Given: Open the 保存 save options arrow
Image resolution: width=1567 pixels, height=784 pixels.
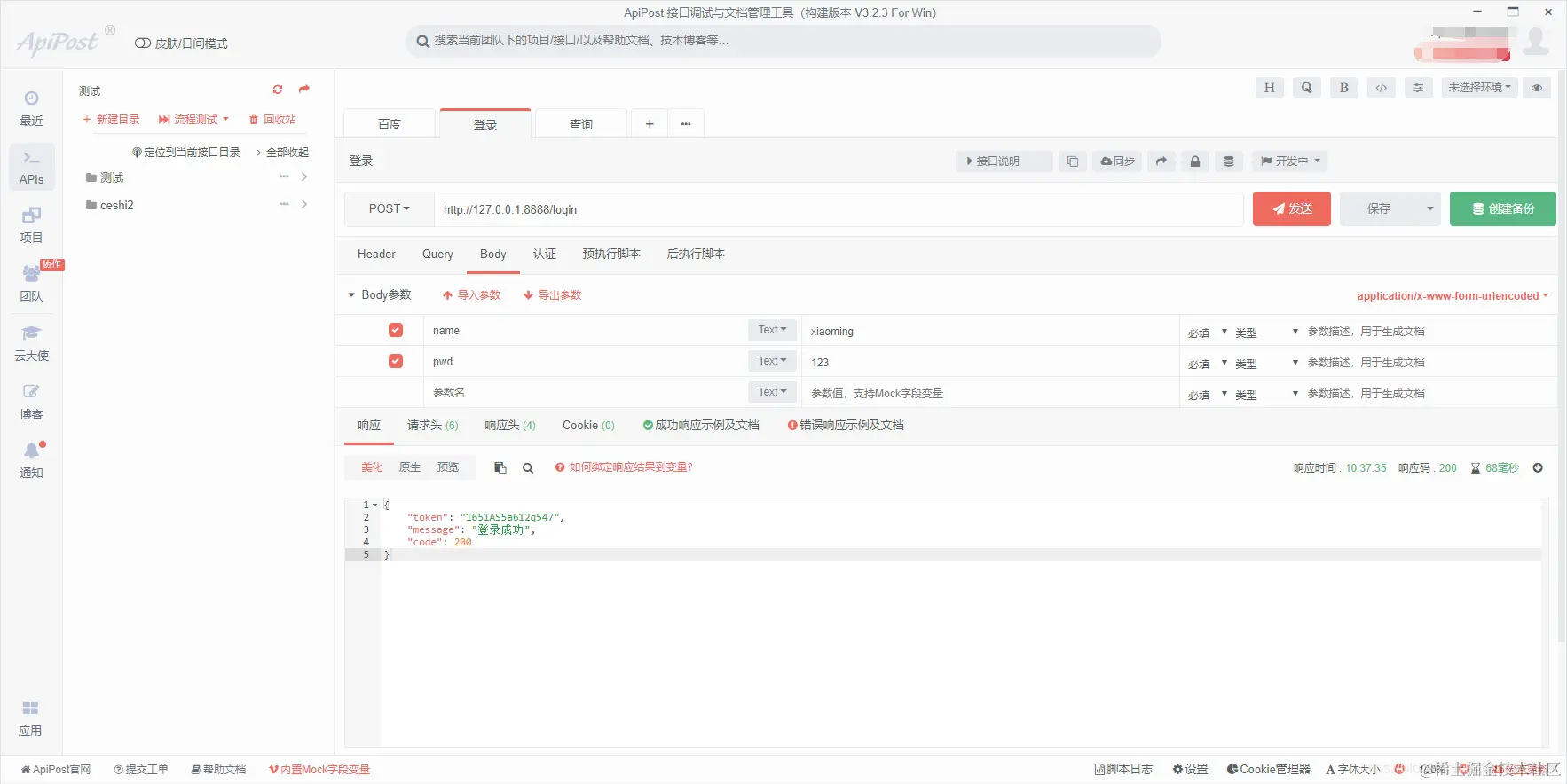Looking at the screenshot, I should (x=1429, y=209).
